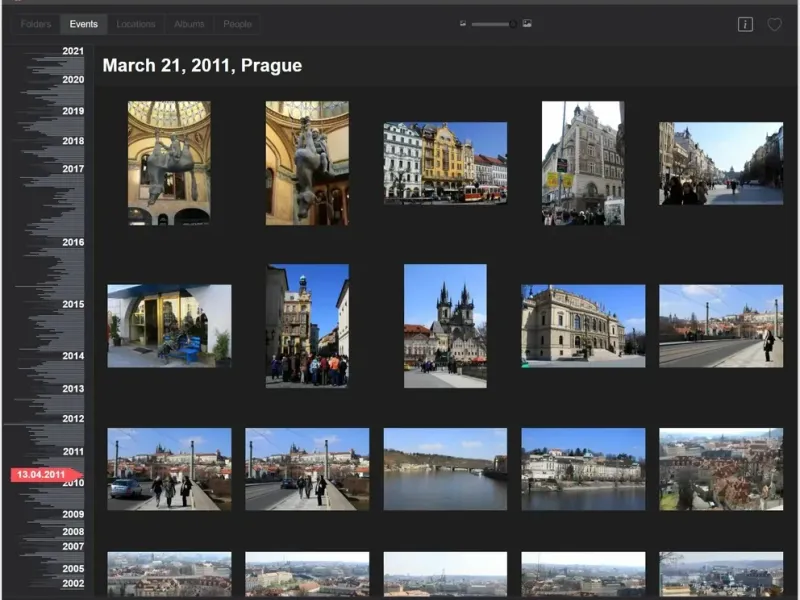This screenshot has width=800, height=600.
Task: Select year 2014 in the timeline
Action: (72, 355)
